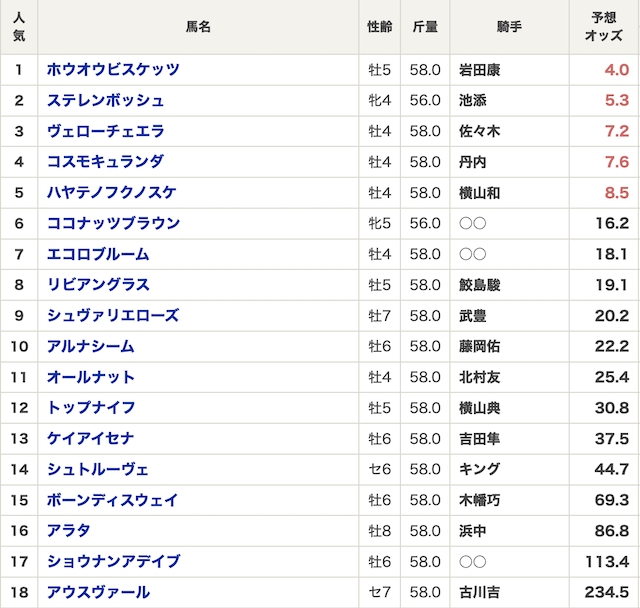Click the コスモキュランダ horse name

(106, 162)
